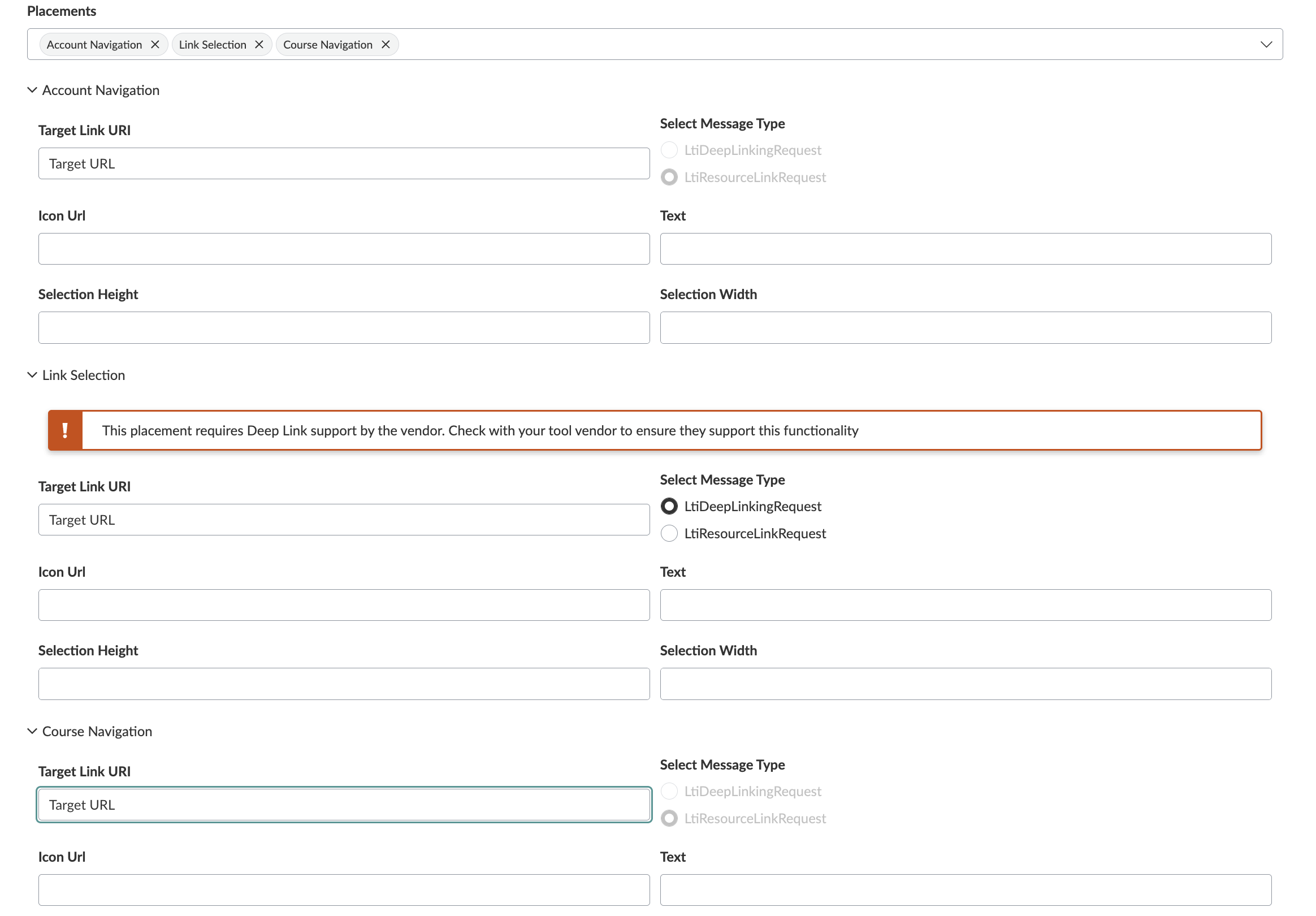The image size is (1316, 916).
Task: Remove the Account Navigation placement tag
Action: point(155,45)
